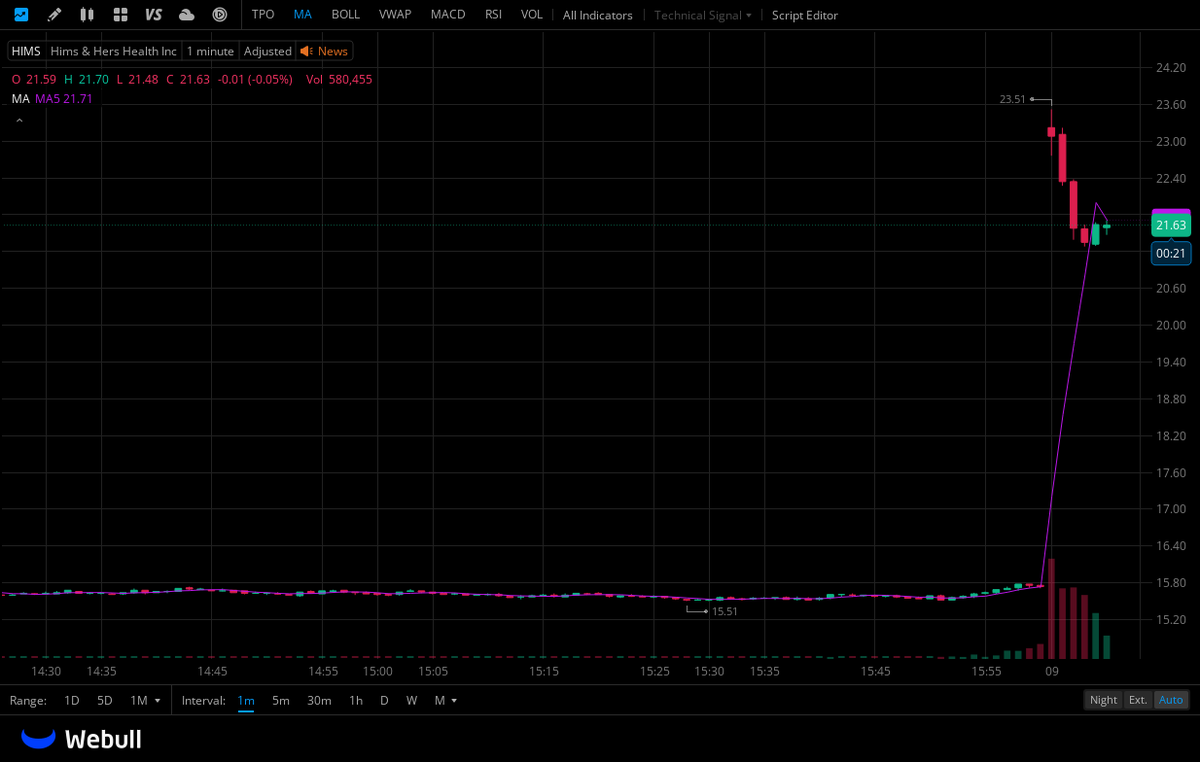Screen dimensions: 1200x762
Task: Click the countdown timer 00:21
Action: pos(1171,254)
